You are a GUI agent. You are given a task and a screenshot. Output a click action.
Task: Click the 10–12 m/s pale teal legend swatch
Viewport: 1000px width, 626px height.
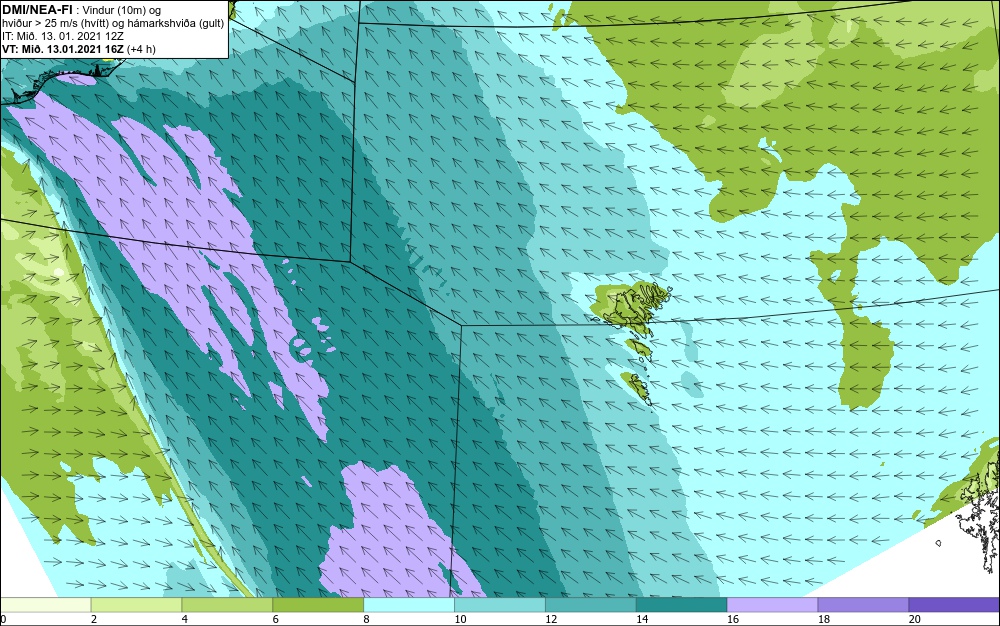pyautogui.click(x=500, y=605)
